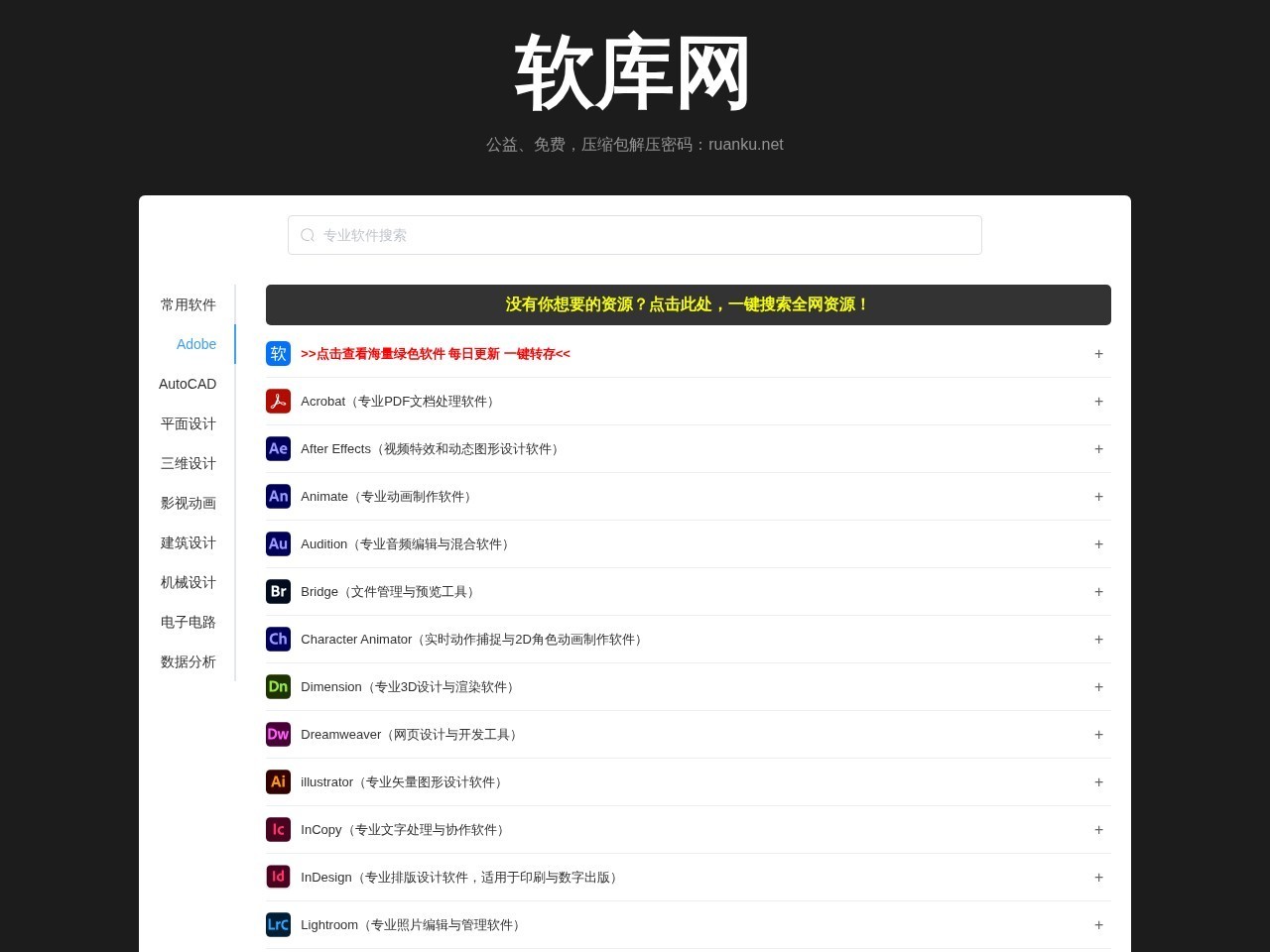Viewport: 1270px width, 952px height.
Task: Expand the Lightroom row plus sign
Action: pos(1098,924)
